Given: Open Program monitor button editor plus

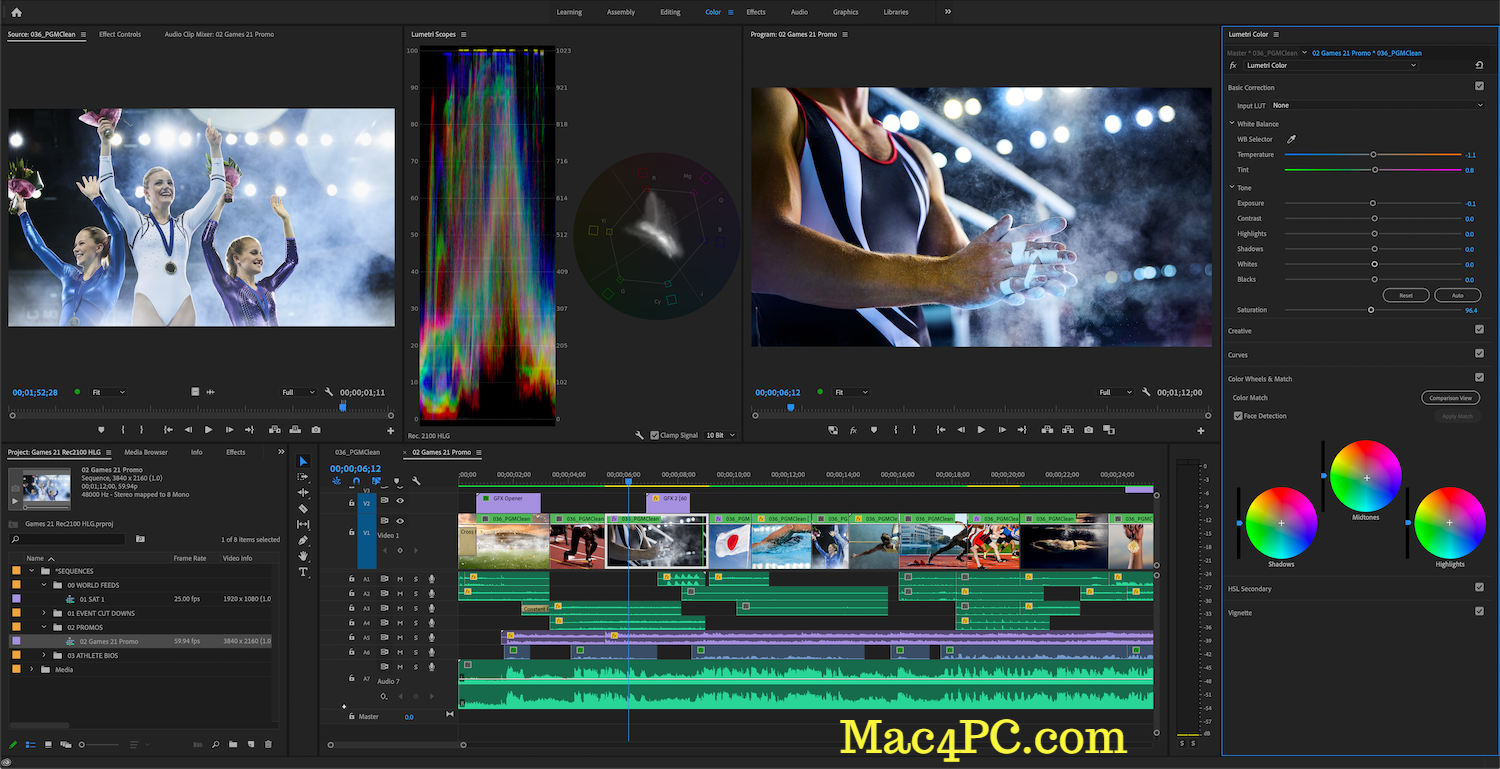Looking at the screenshot, I should tap(1201, 431).
